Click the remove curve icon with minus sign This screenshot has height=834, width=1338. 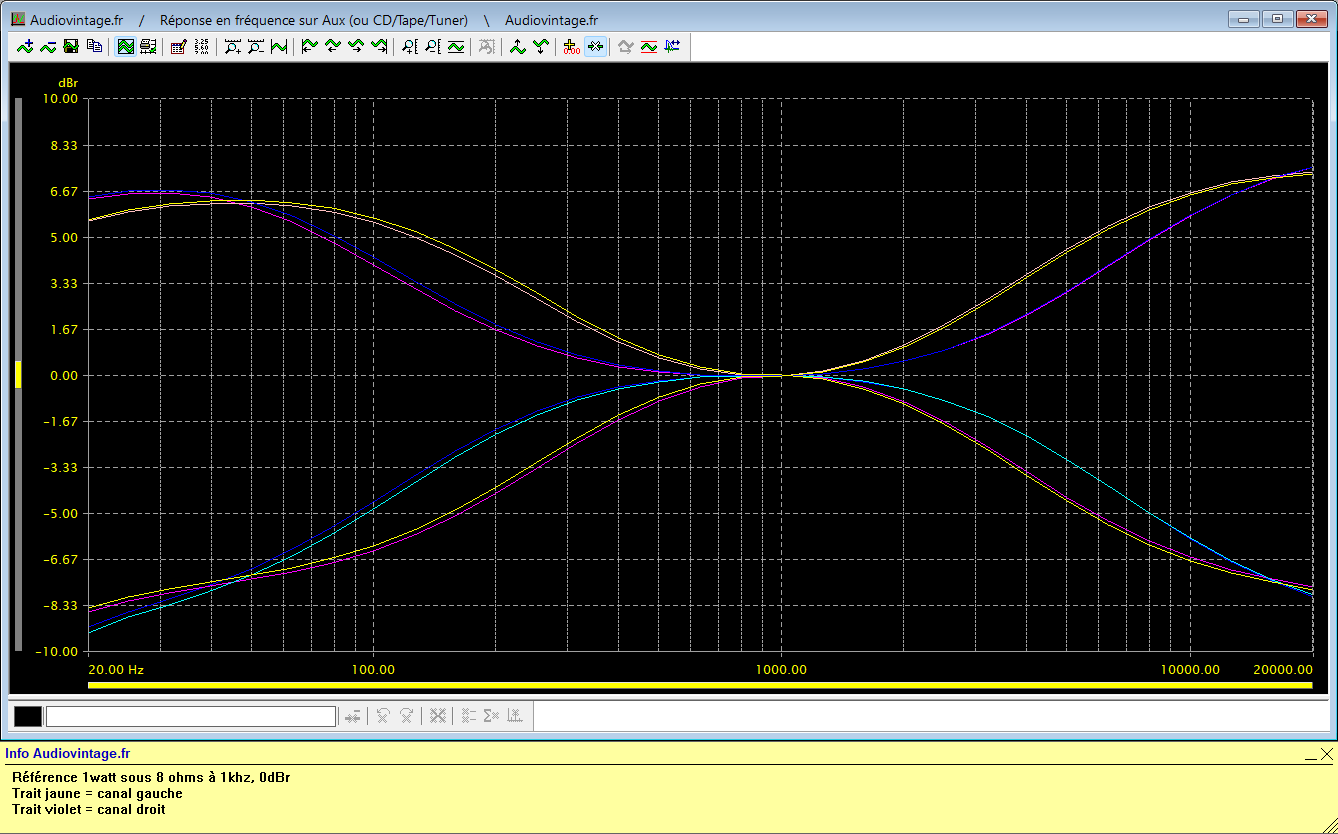pyautogui.click(x=48, y=46)
